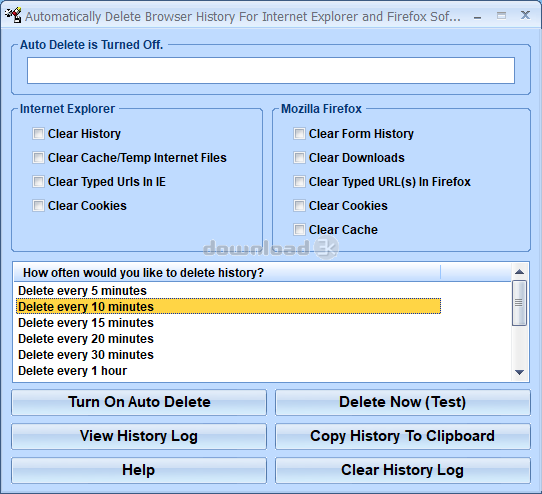
Task: Click Turn On Auto Delete button
Action: [139, 402]
